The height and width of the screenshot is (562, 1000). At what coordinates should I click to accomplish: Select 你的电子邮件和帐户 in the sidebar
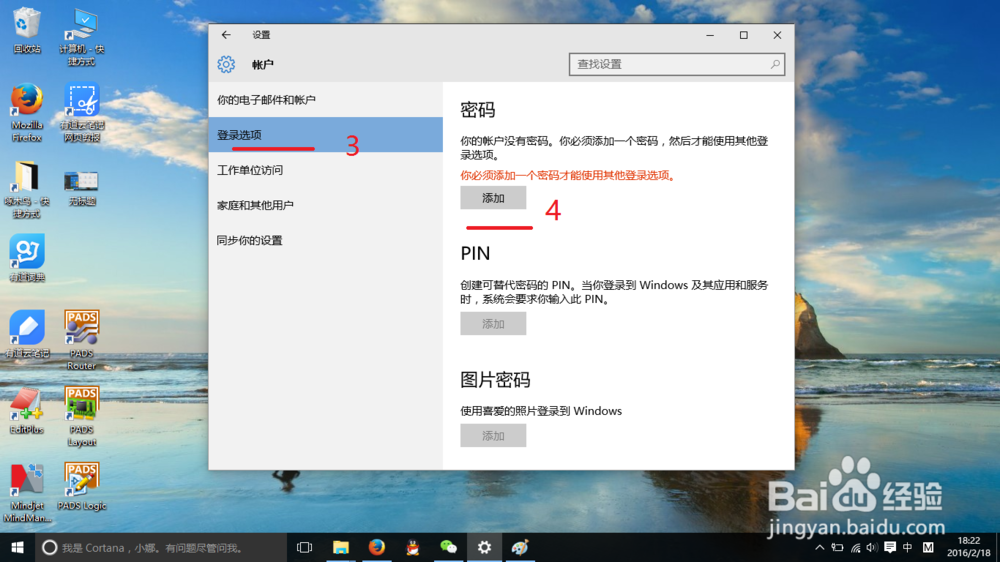325,100
